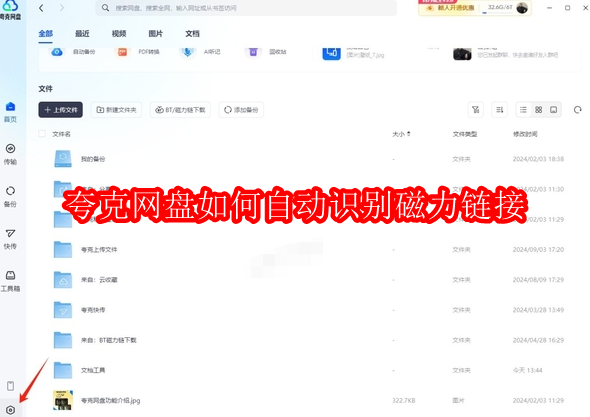Click the 2024/04/28 16:29 date cell
This screenshot has width=590, height=417.
tap(538, 340)
